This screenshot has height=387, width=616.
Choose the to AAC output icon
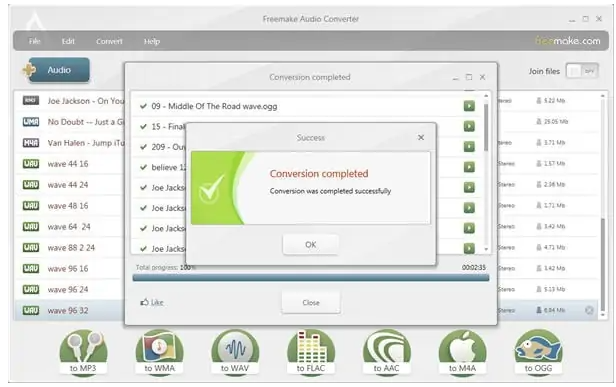tap(387, 352)
